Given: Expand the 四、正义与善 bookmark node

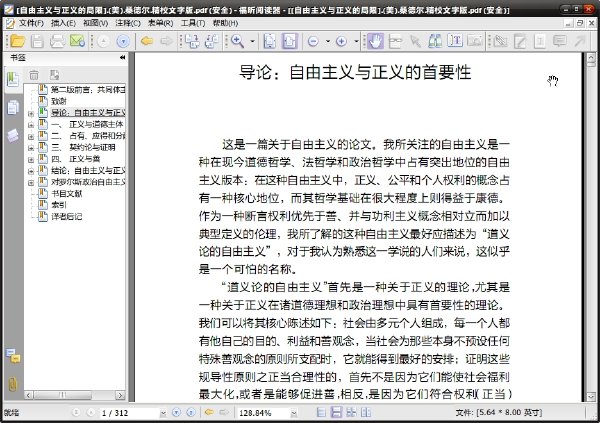Looking at the screenshot, I should click(x=31, y=159).
